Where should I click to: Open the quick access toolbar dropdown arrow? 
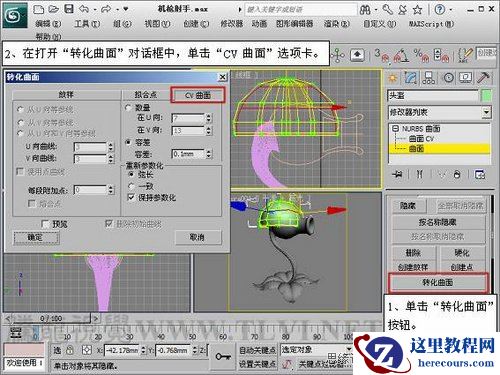click(125, 9)
